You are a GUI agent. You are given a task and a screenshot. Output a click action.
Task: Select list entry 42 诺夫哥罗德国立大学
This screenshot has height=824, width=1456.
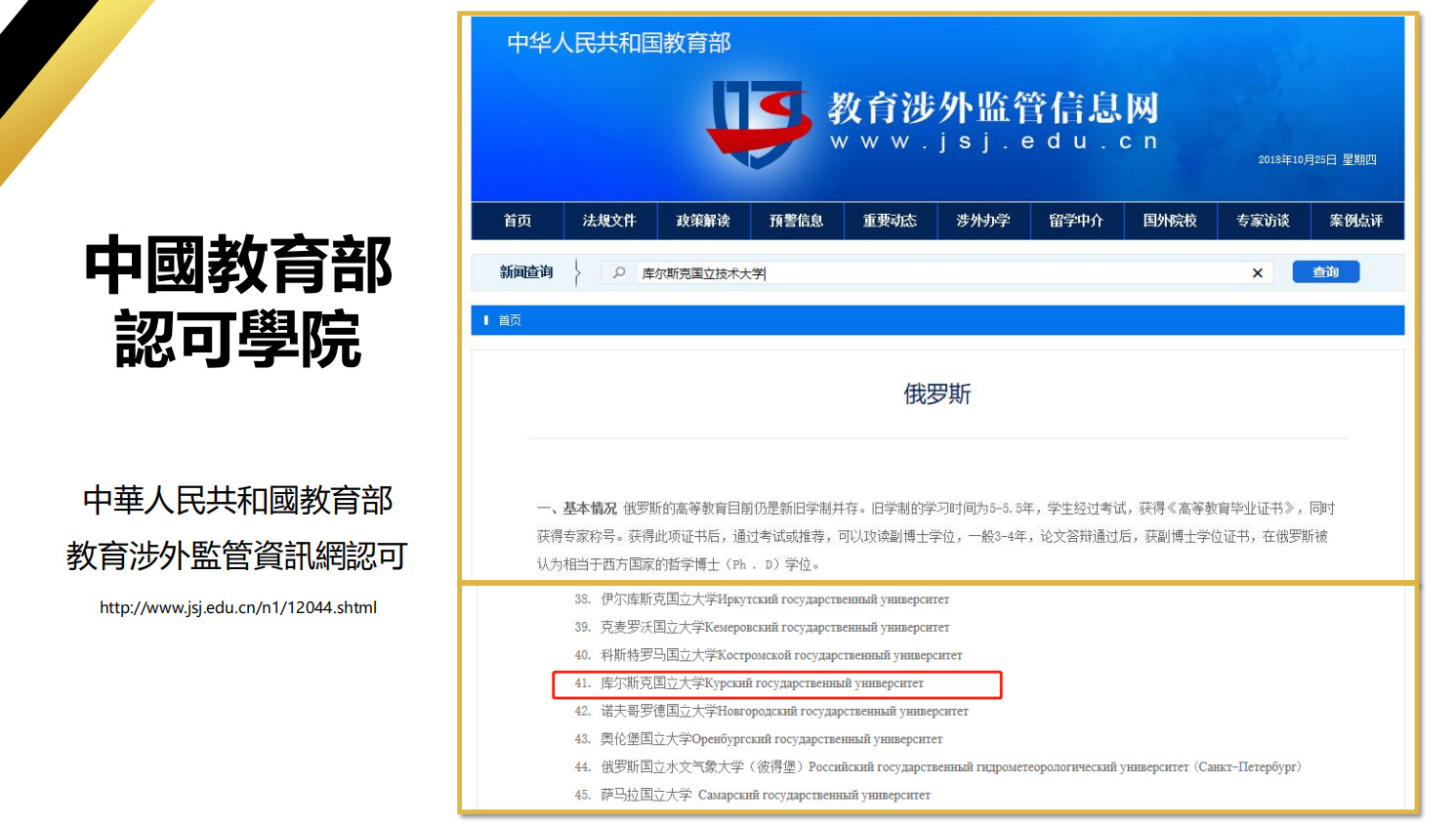coord(771,712)
